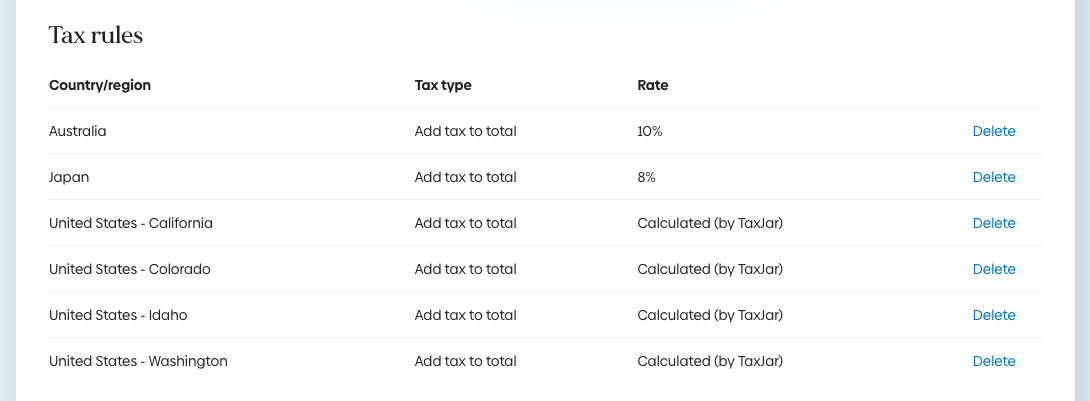The width and height of the screenshot is (1090, 401).
Task: Click Japan's 8% rate value
Action: (646, 177)
